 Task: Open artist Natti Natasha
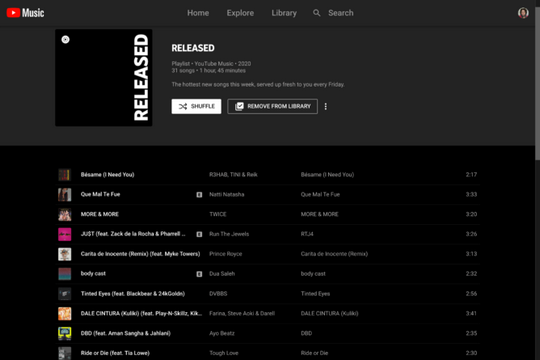(227, 195)
